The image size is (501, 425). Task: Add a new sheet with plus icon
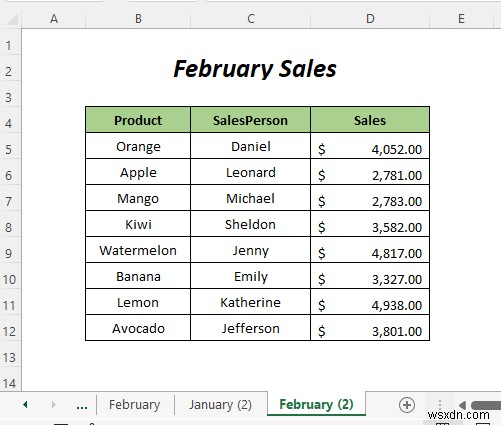406,405
